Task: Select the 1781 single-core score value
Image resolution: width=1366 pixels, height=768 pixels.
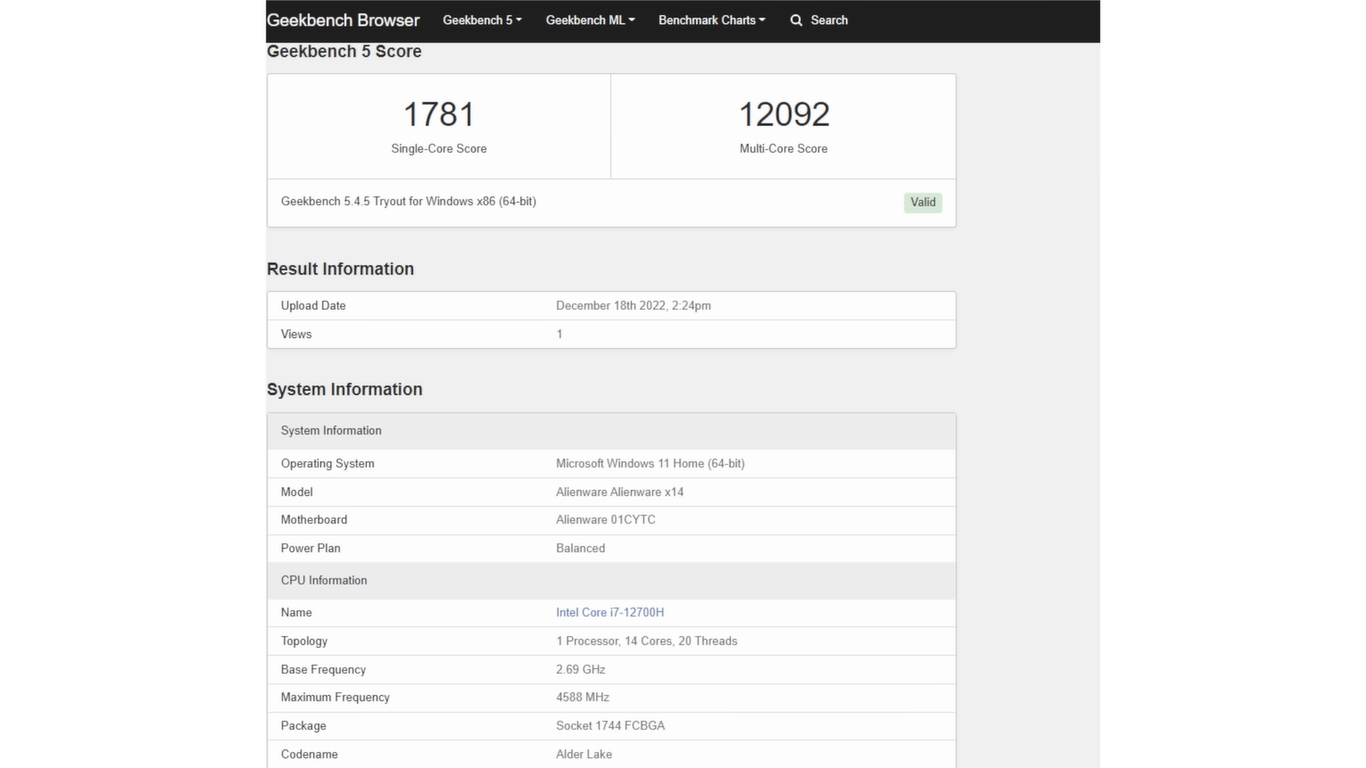Action: pyautogui.click(x=438, y=114)
